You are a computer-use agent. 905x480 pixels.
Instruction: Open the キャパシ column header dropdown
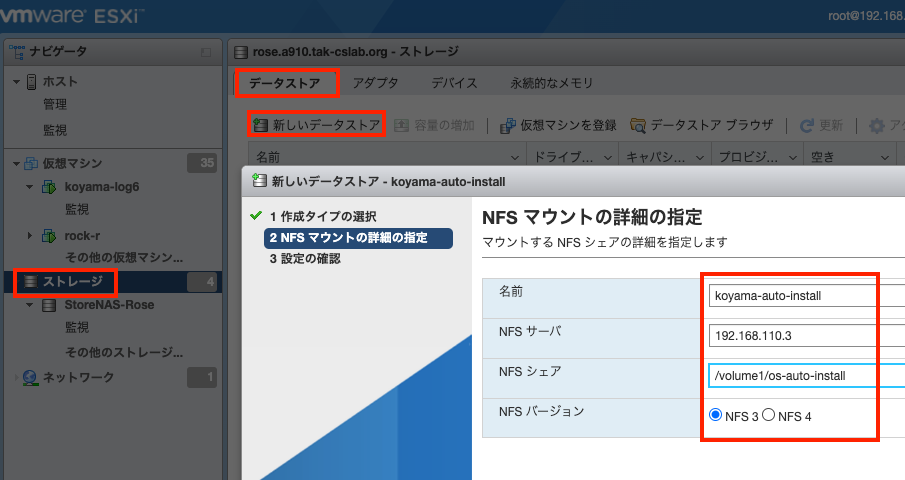coord(700,158)
